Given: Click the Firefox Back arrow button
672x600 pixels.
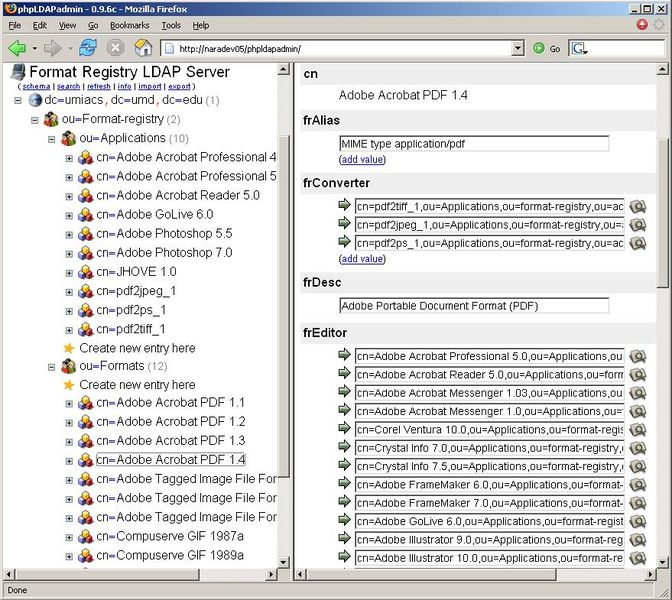Looking at the screenshot, I should pyautogui.click(x=16, y=48).
